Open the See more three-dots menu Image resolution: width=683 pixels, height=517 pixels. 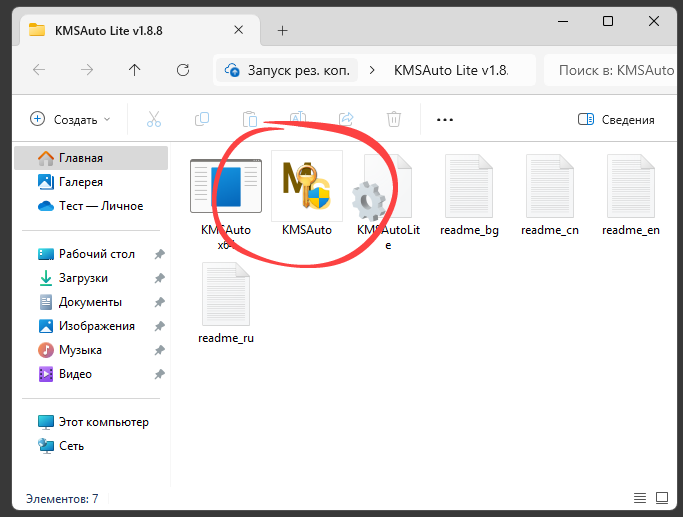(x=445, y=119)
